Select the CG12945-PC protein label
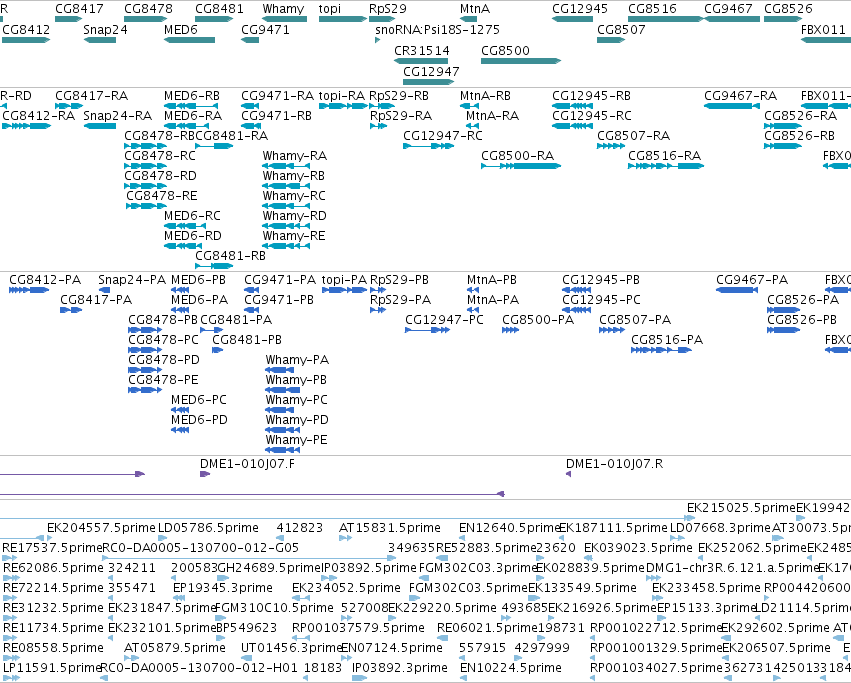Screen dimensions: 851x683 coord(601,300)
